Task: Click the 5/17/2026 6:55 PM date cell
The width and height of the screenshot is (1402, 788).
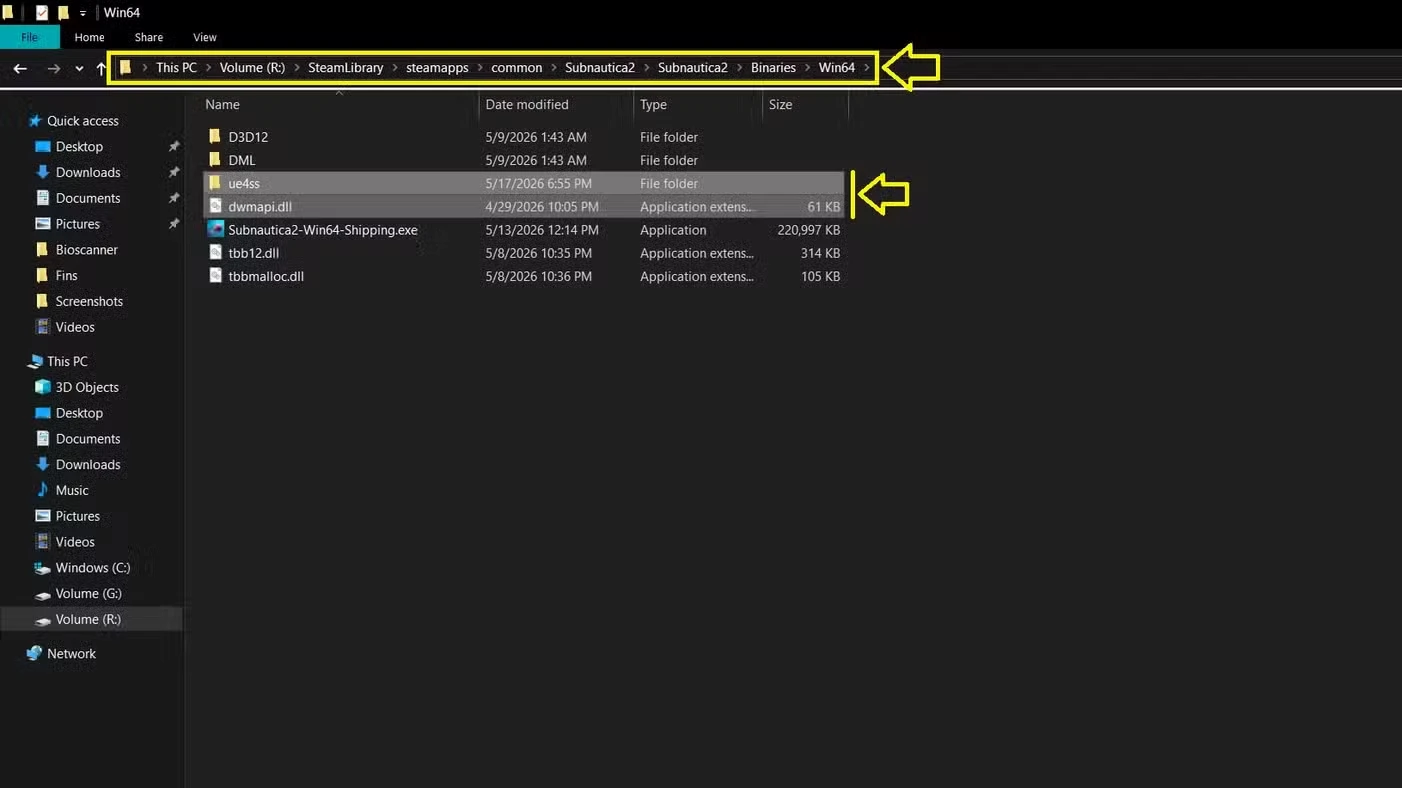Action: 539,183
